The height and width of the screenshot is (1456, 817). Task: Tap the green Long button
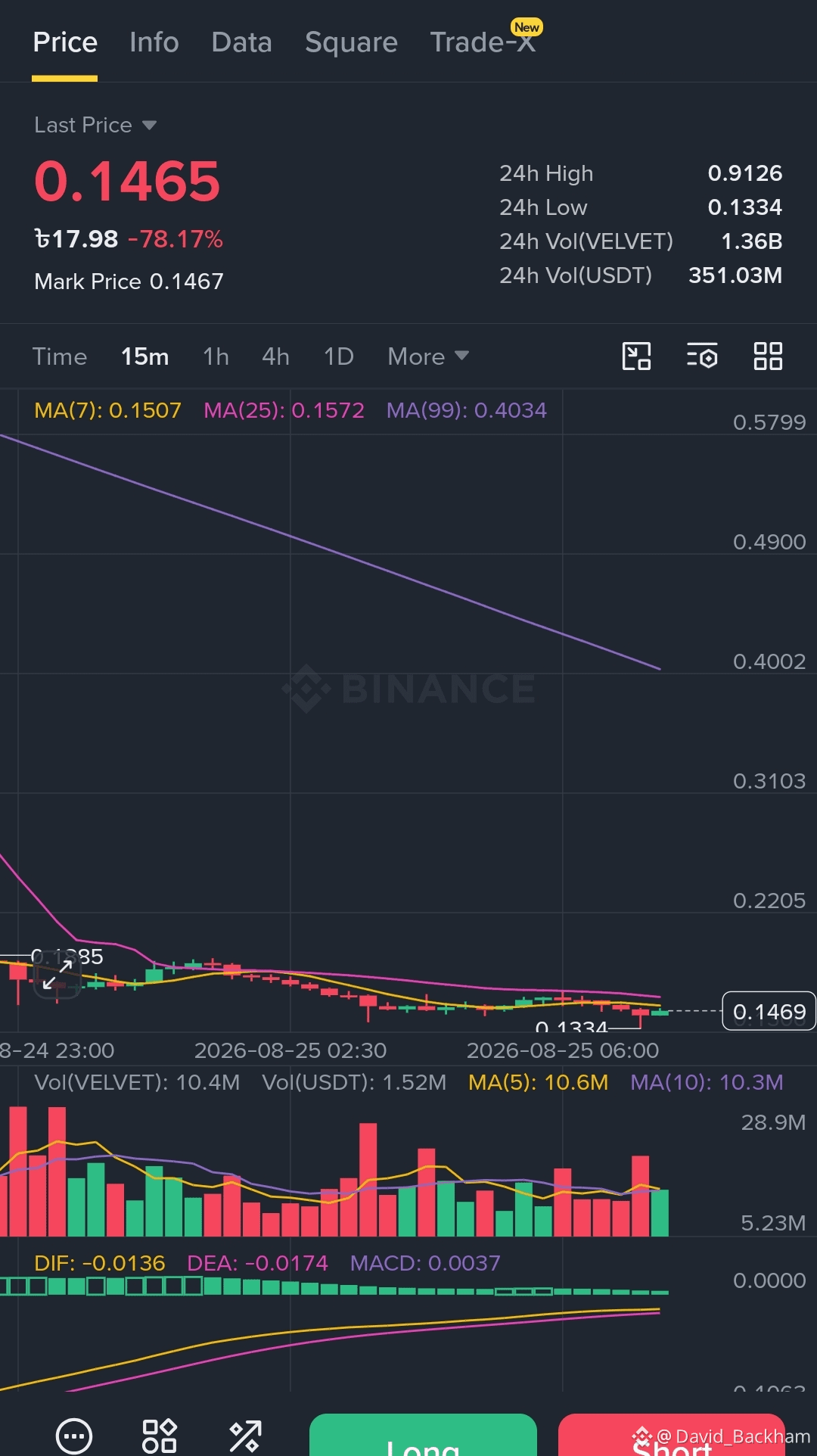point(423,1435)
